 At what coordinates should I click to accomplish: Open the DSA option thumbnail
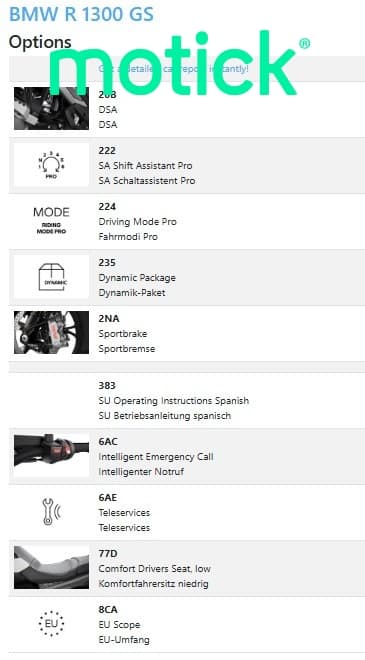point(51,109)
